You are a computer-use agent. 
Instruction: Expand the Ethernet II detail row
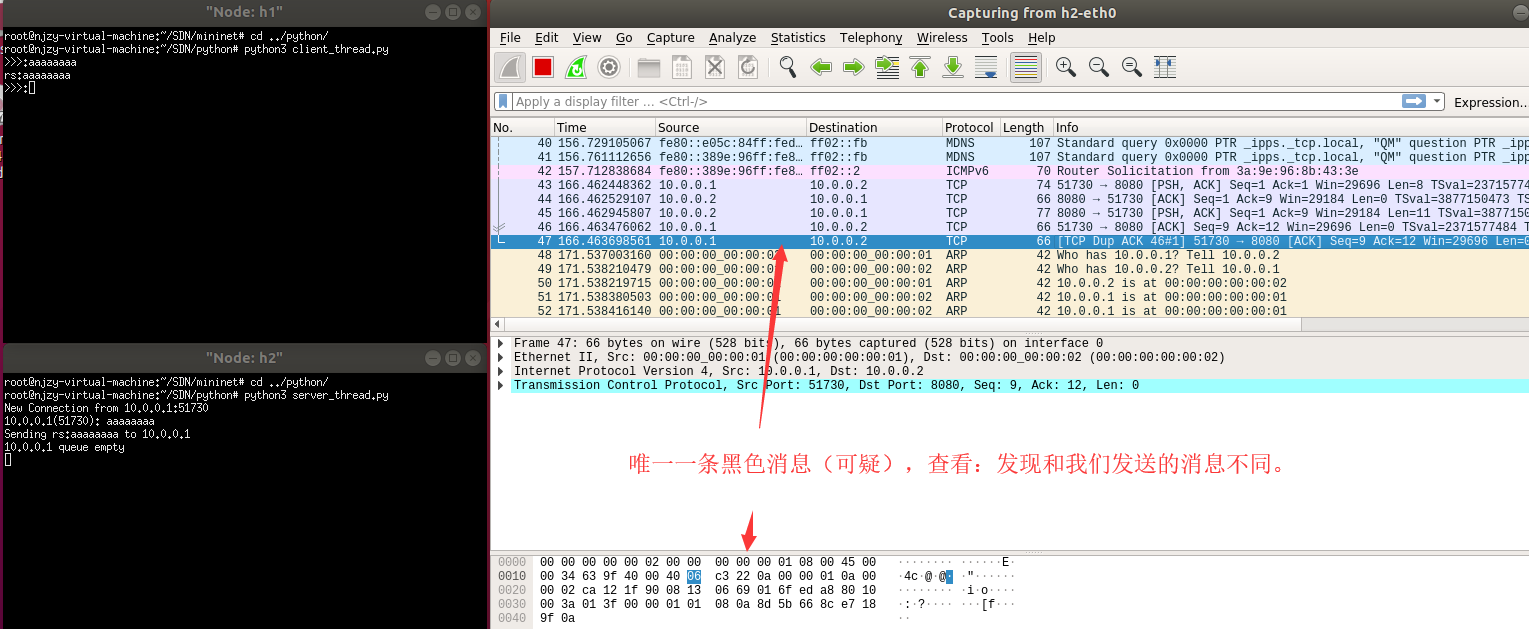click(501, 357)
